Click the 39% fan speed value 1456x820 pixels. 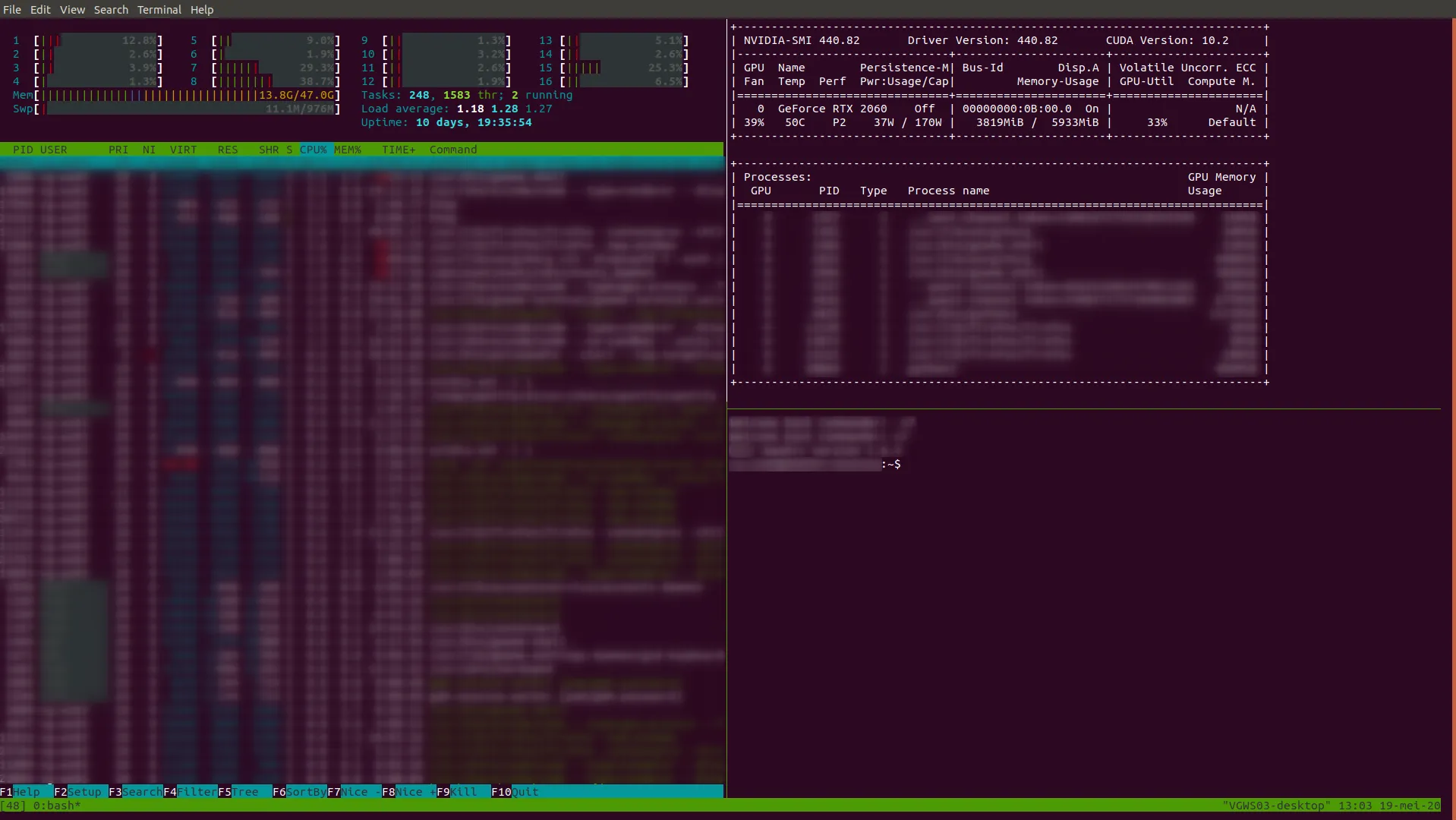(754, 122)
